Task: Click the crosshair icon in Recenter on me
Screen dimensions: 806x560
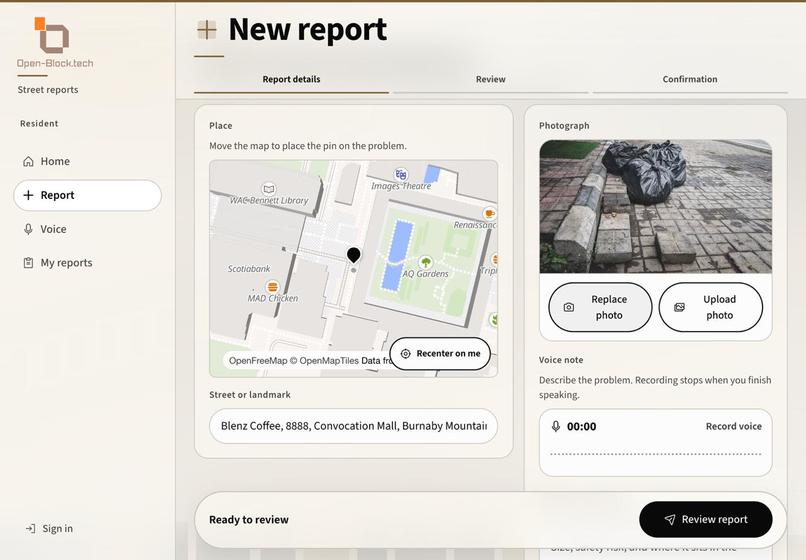Action: 406,354
